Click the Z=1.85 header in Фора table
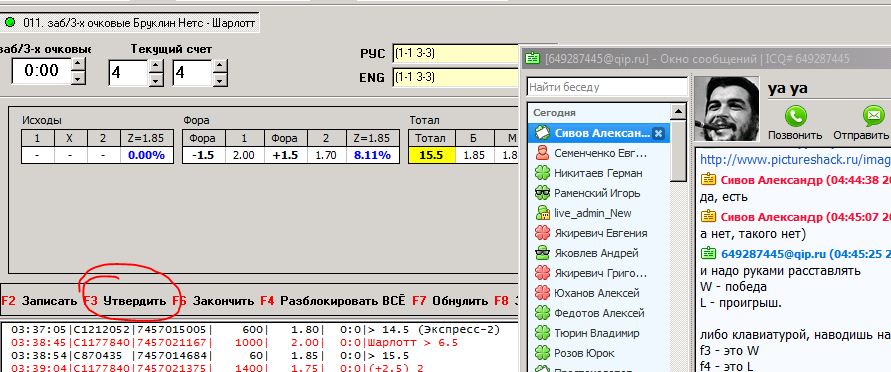This screenshot has height=372, width=891. tap(373, 138)
